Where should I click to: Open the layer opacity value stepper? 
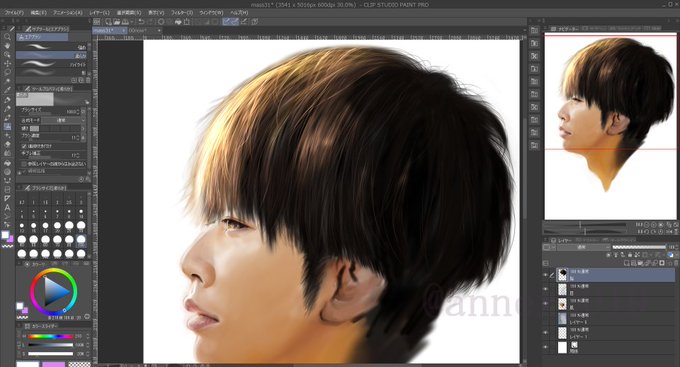(677, 247)
